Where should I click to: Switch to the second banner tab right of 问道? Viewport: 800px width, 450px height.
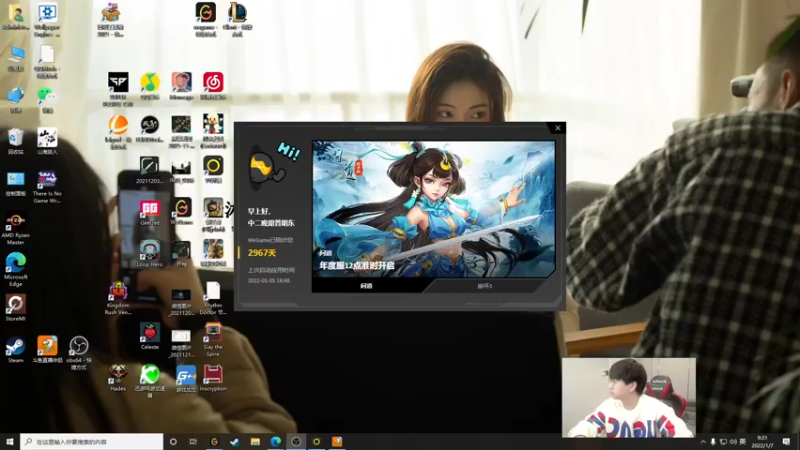click(485, 286)
